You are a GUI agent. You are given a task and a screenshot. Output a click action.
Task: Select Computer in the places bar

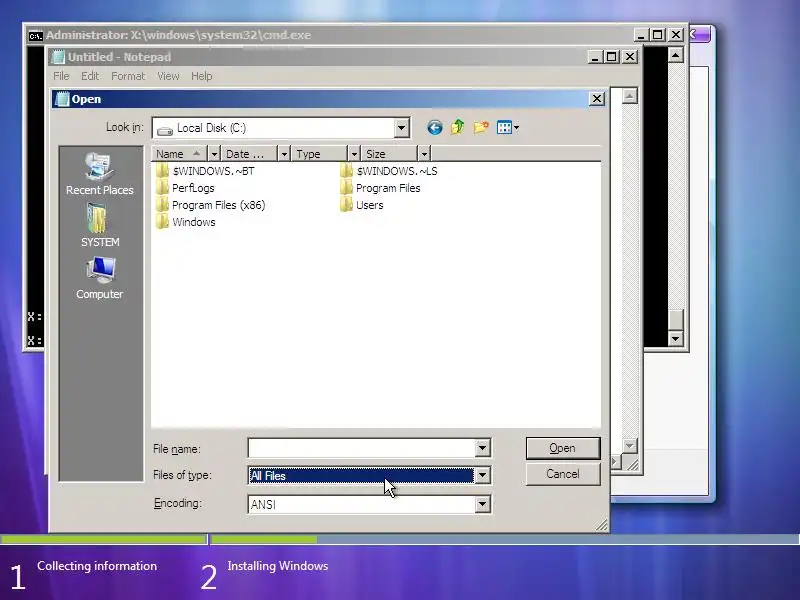[x=99, y=278]
